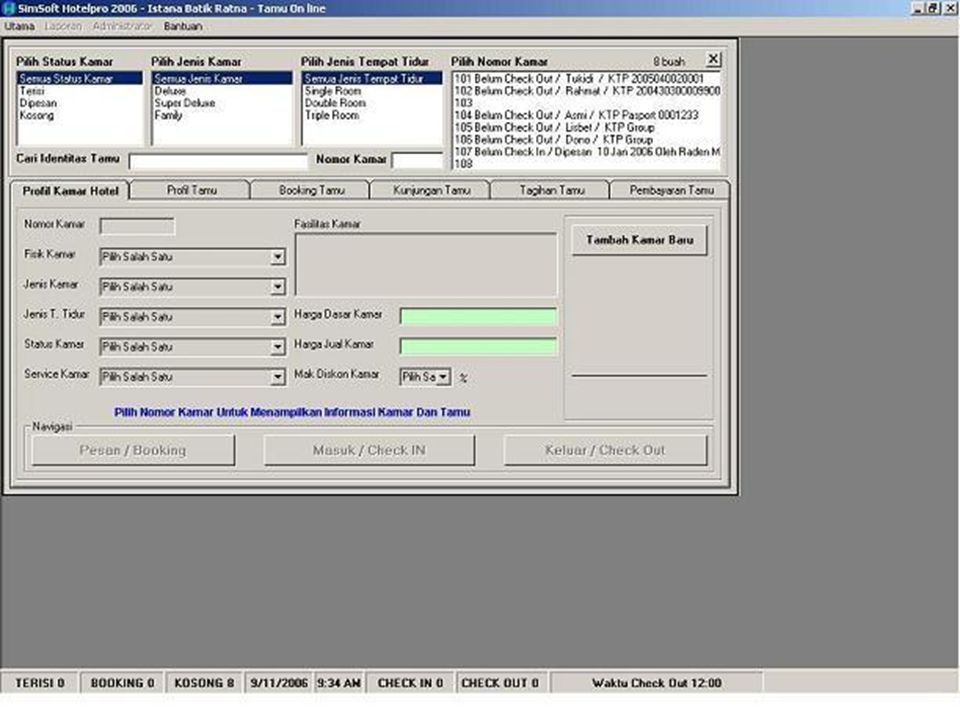Screen dimensions: 960x720
Task: Click the Cari Identitas Tamu search field
Action: point(218,161)
